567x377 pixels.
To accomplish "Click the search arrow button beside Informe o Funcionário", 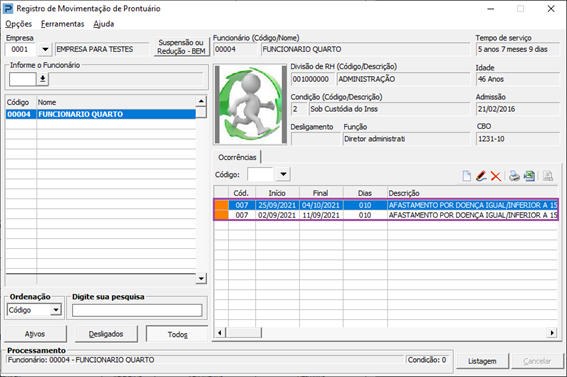I will coord(43,79).
